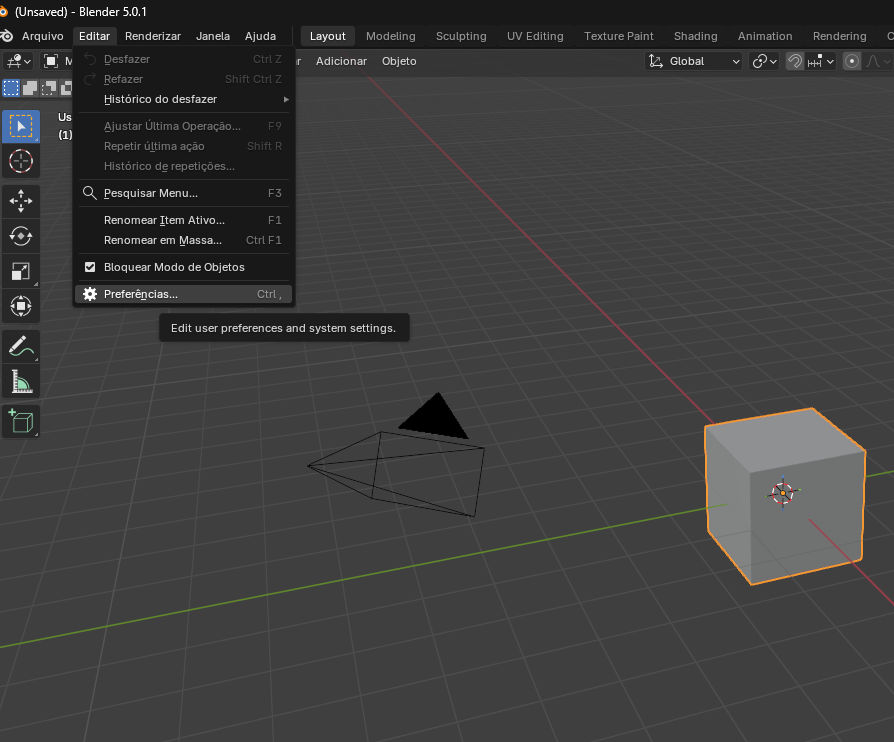
Task: Switch to the UV Editing workspace tab
Action: tap(535, 36)
